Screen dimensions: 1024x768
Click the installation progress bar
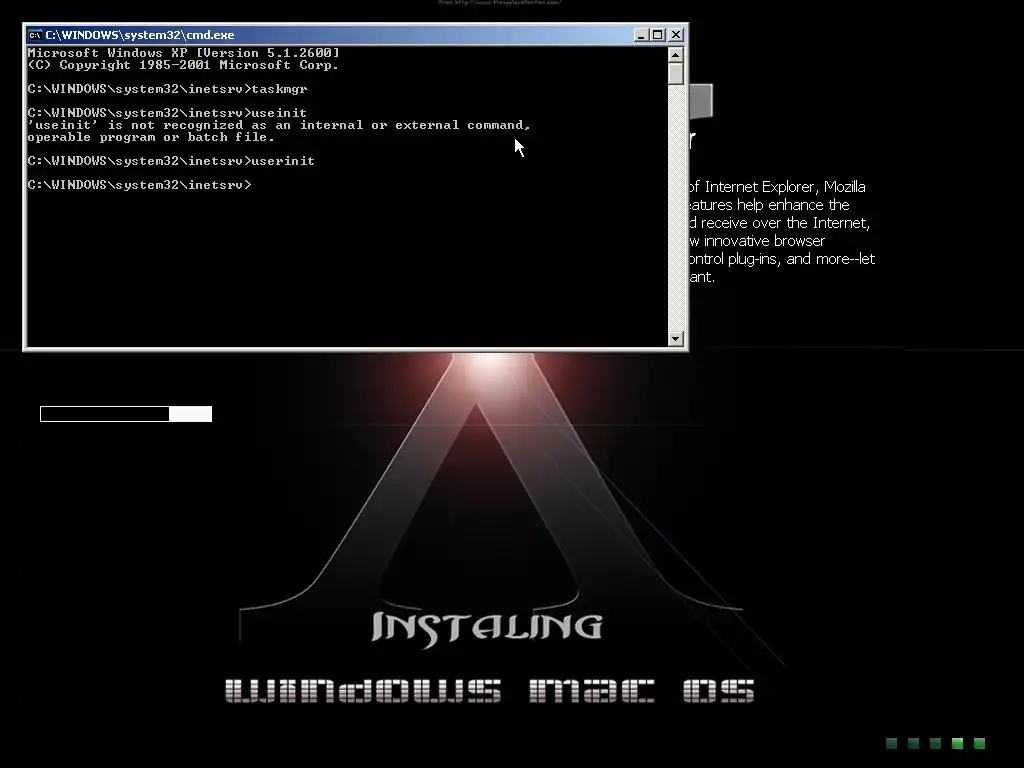click(x=126, y=414)
